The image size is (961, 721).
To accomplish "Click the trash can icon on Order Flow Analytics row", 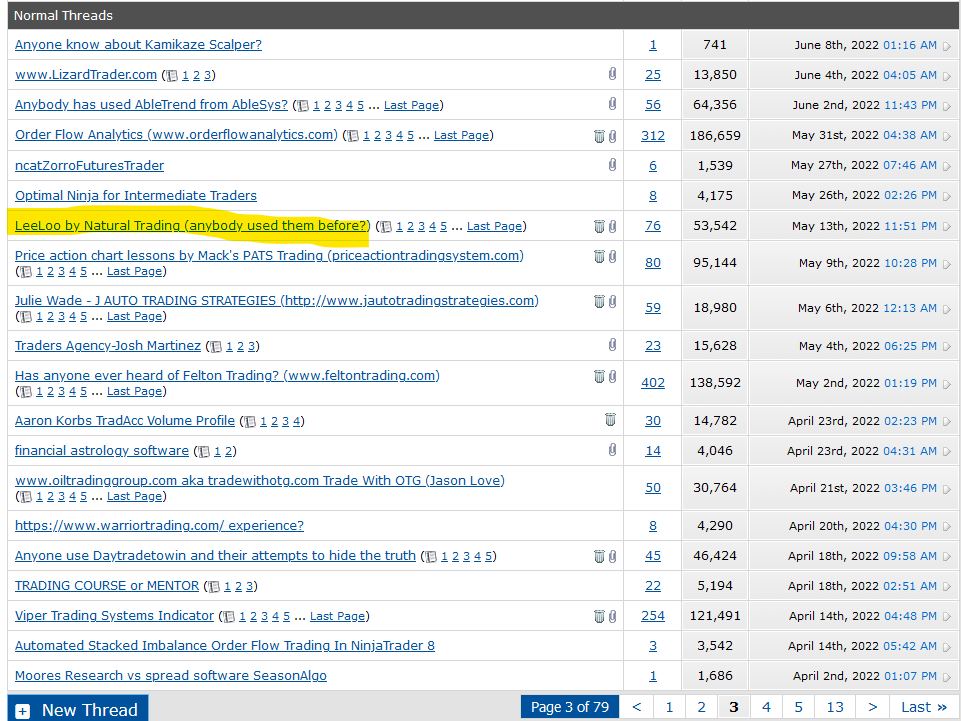I will (x=599, y=136).
